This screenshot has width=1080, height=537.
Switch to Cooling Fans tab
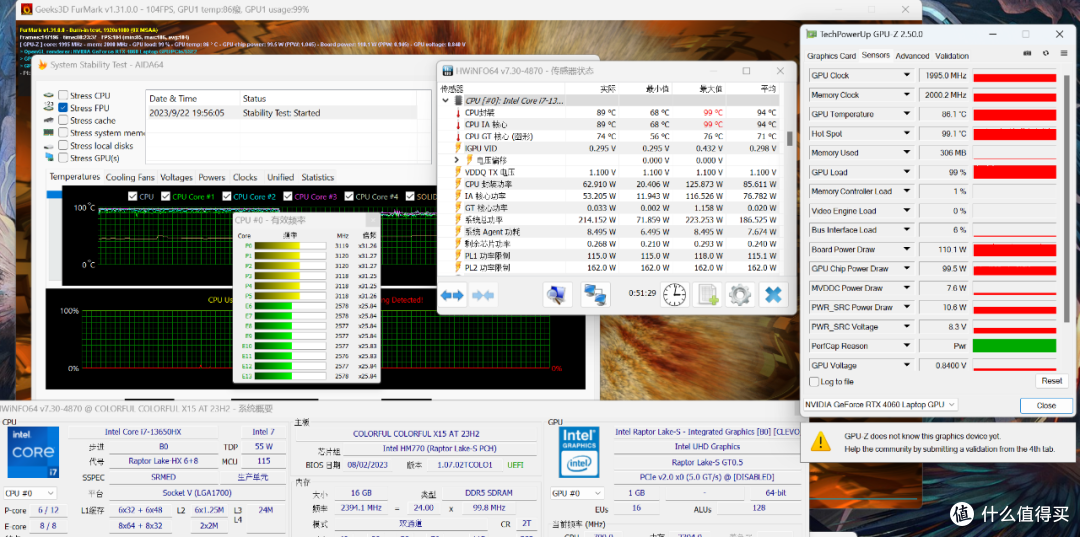pyautogui.click(x=129, y=177)
